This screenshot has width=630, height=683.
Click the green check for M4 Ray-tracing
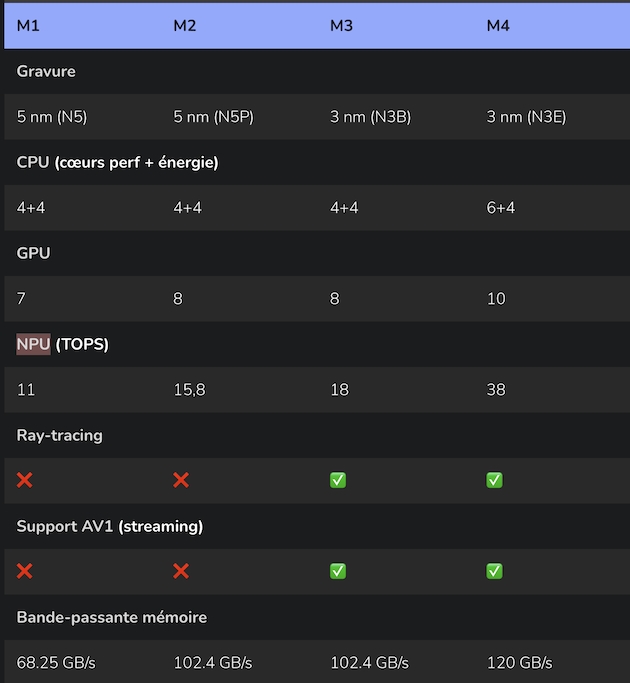coord(494,480)
